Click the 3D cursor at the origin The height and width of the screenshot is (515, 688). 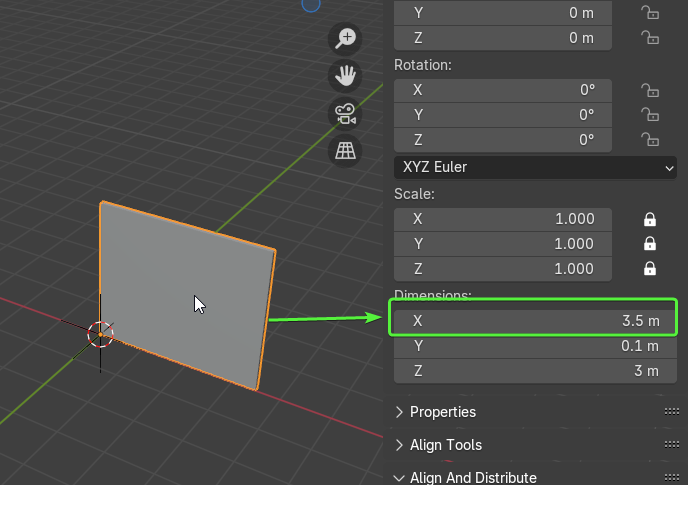(100, 334)
